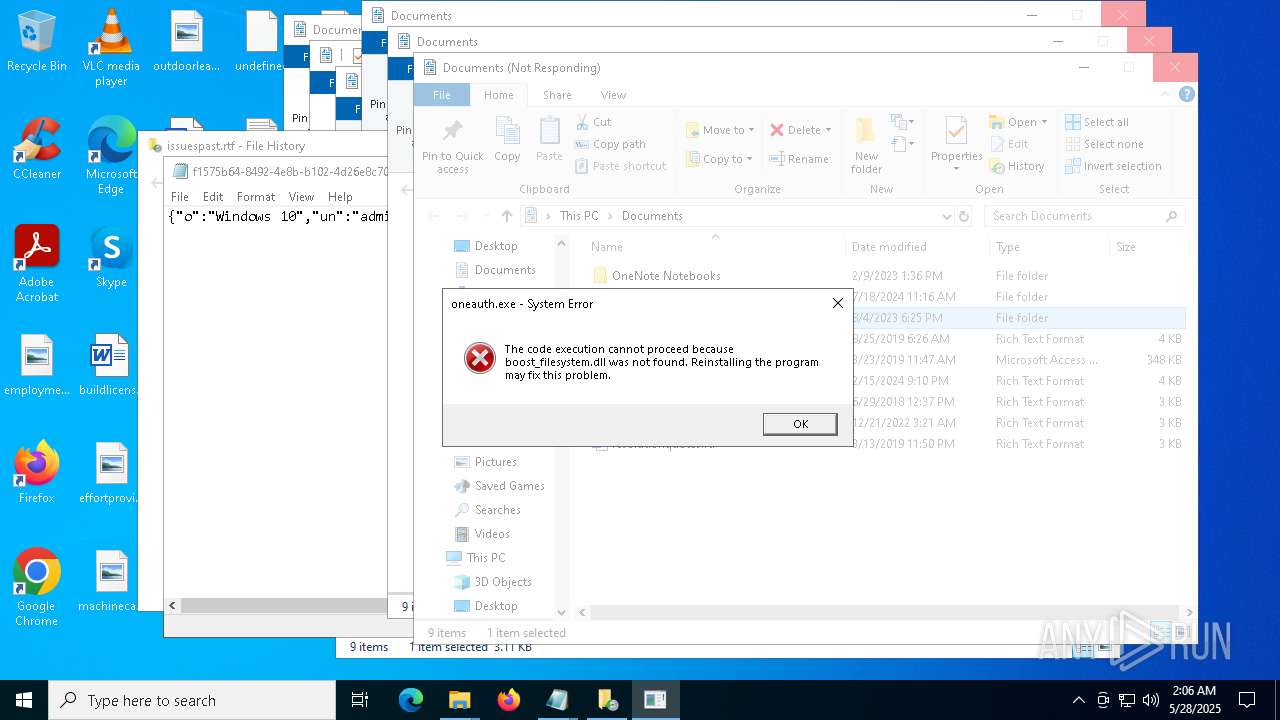Click the Edit button in the Open group
This screenshot has height=720, width=1280.
point(1009,144)
